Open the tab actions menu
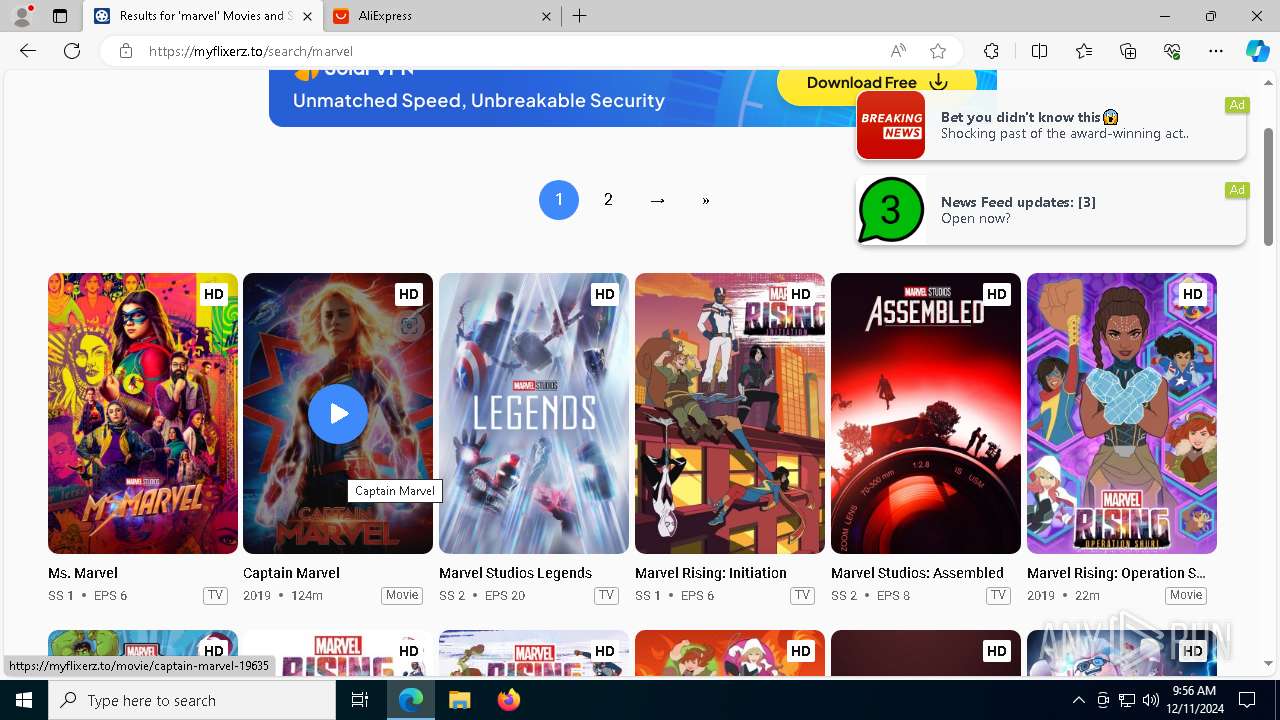The height and width of the screenshot is (720, 1280). [x=60, y=16]
